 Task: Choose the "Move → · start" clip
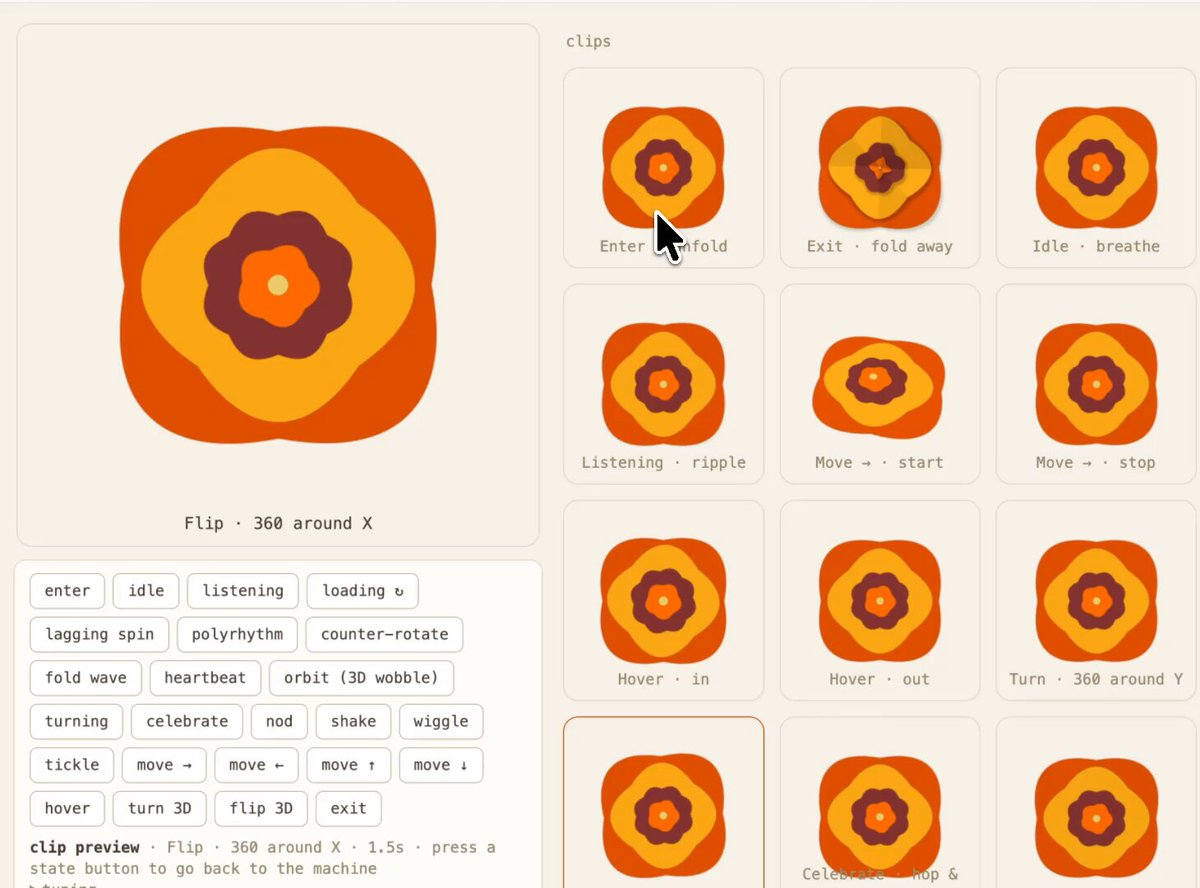coord(880,384)
